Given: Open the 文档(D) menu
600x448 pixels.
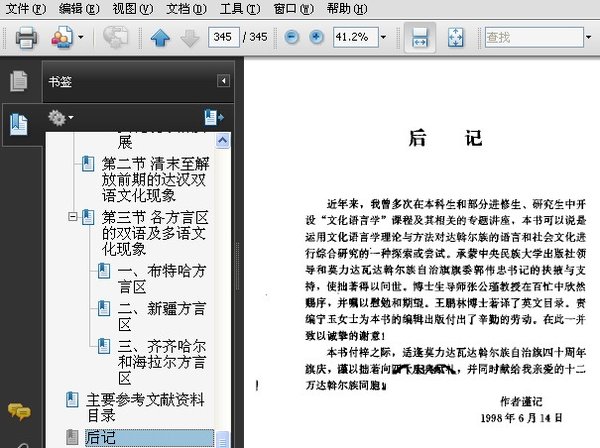Looking at the screenshot, I should coord(186,8).
